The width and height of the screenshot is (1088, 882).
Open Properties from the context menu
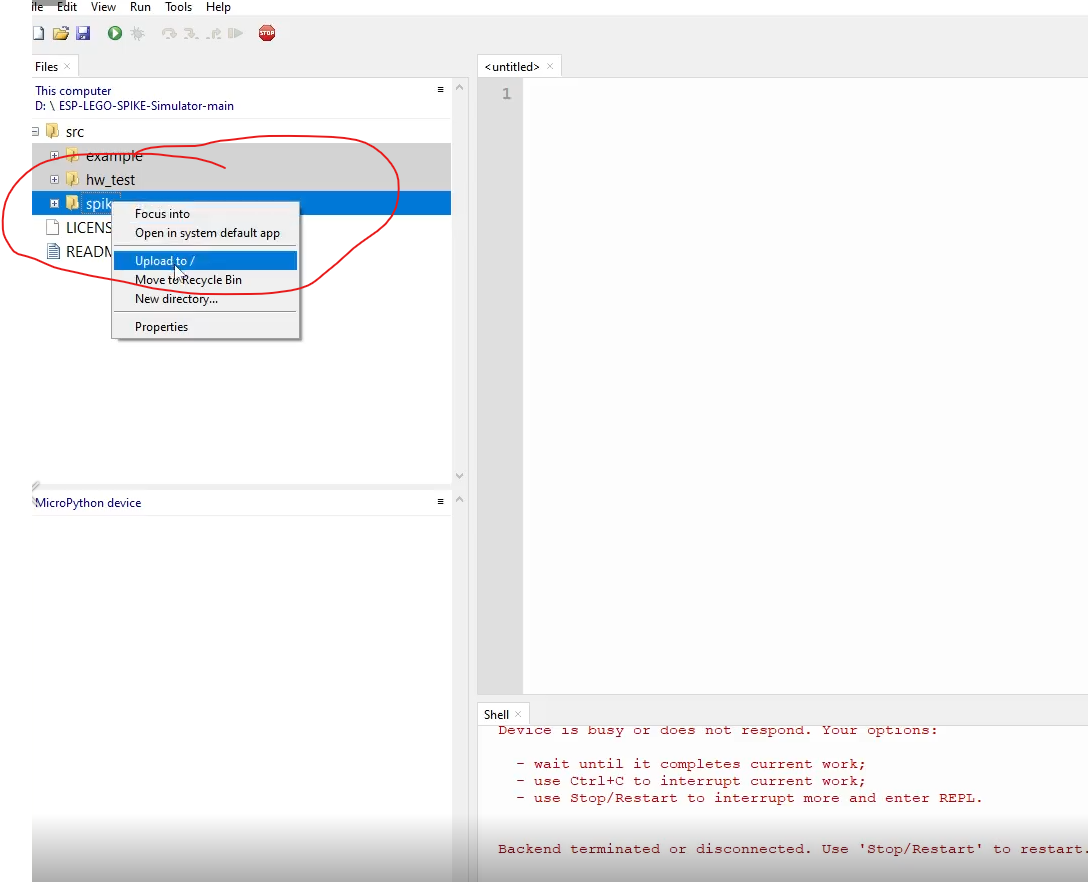[x=161, y=326]
